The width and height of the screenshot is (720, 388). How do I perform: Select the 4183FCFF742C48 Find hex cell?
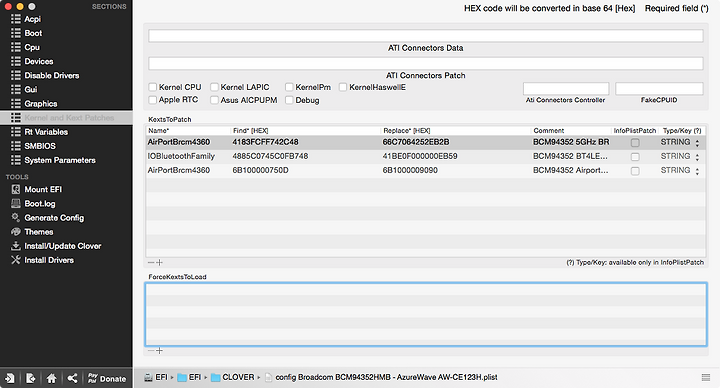pyautogui.click(x=265, y=142)
